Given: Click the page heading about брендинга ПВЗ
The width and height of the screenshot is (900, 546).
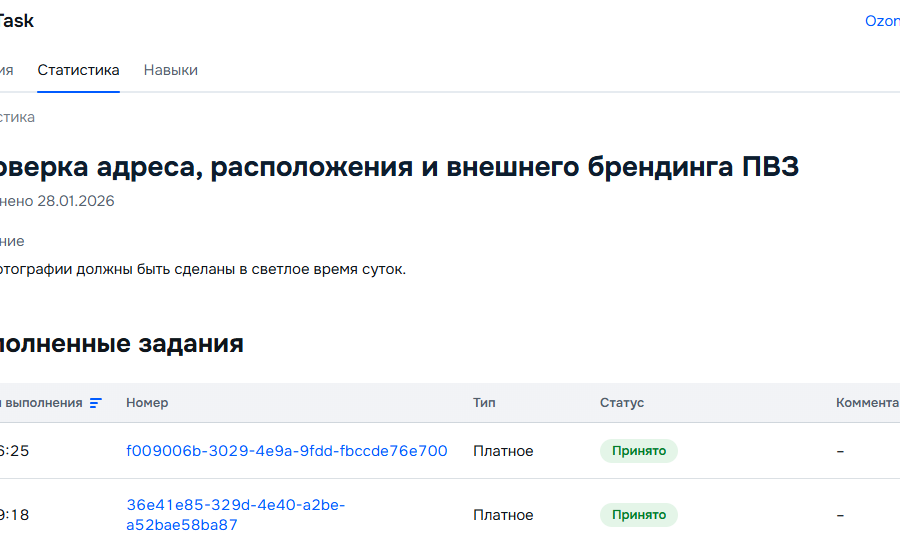Looking at the screenshot, I should [399, 166].
